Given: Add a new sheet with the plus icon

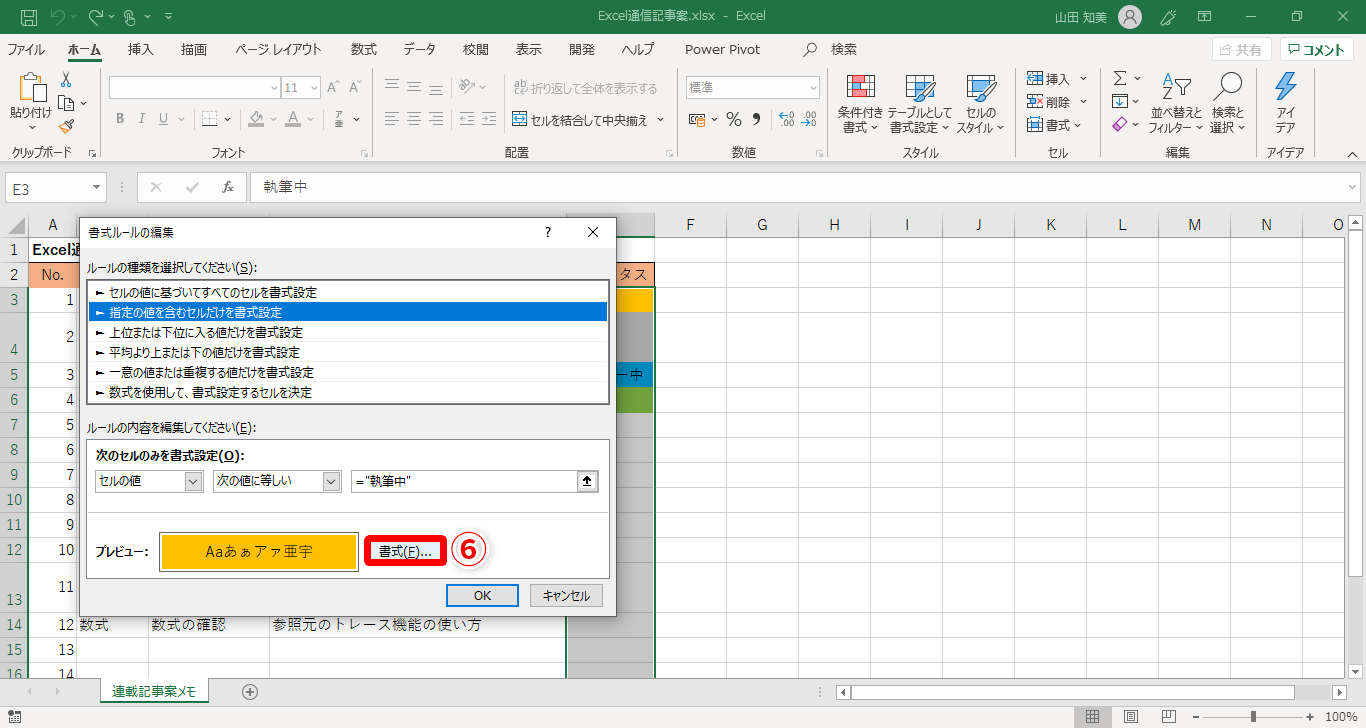Looking at the screenshot, I should [x=250, y=691].
